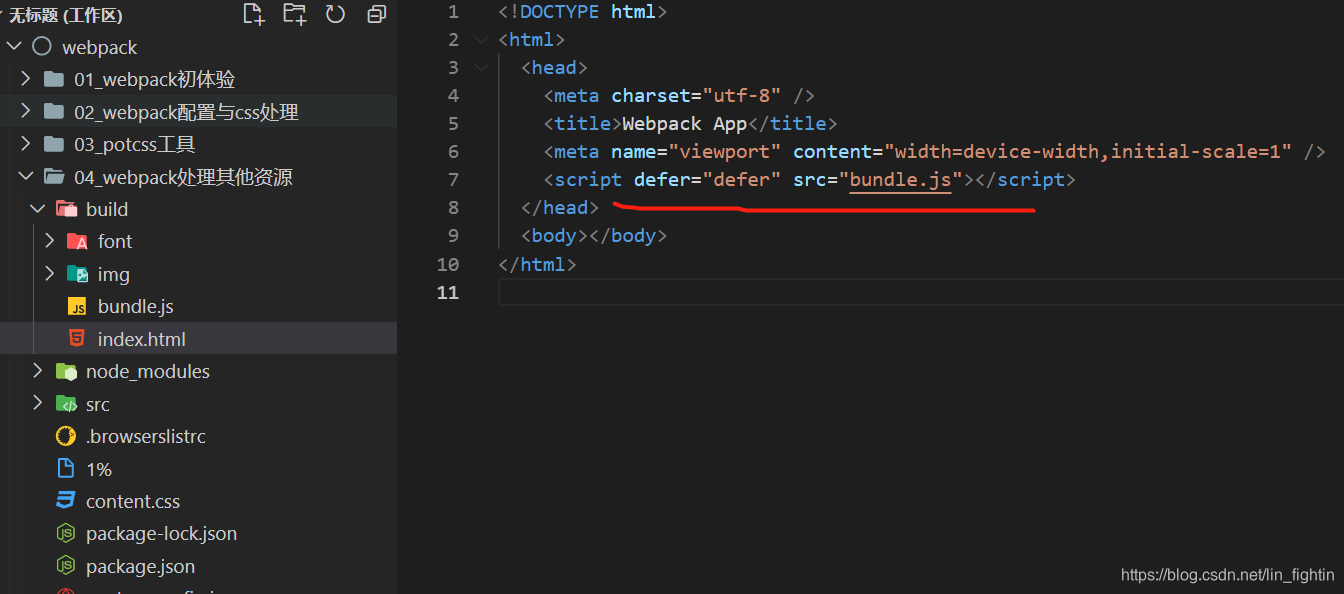1344x594 pixels.
Task: Click the 03_potcss工具 folder icon
Action: 54,144
